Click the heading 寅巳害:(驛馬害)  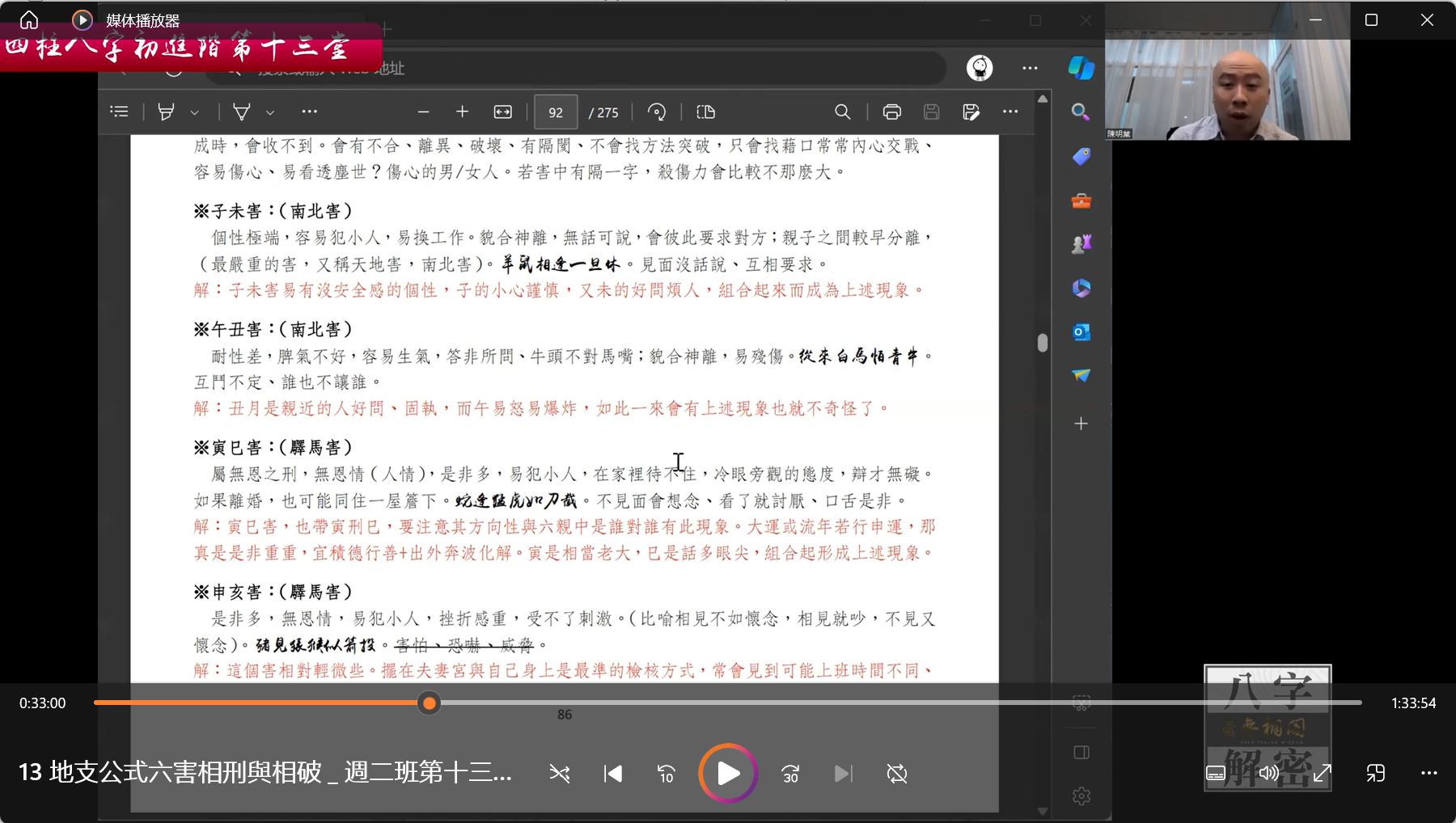coord(274,448)
